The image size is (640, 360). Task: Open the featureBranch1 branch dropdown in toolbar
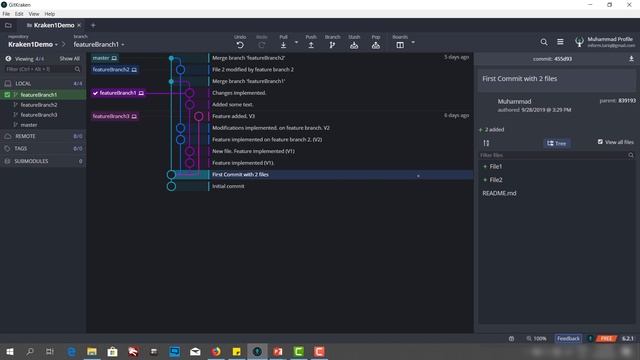[99, 44]
